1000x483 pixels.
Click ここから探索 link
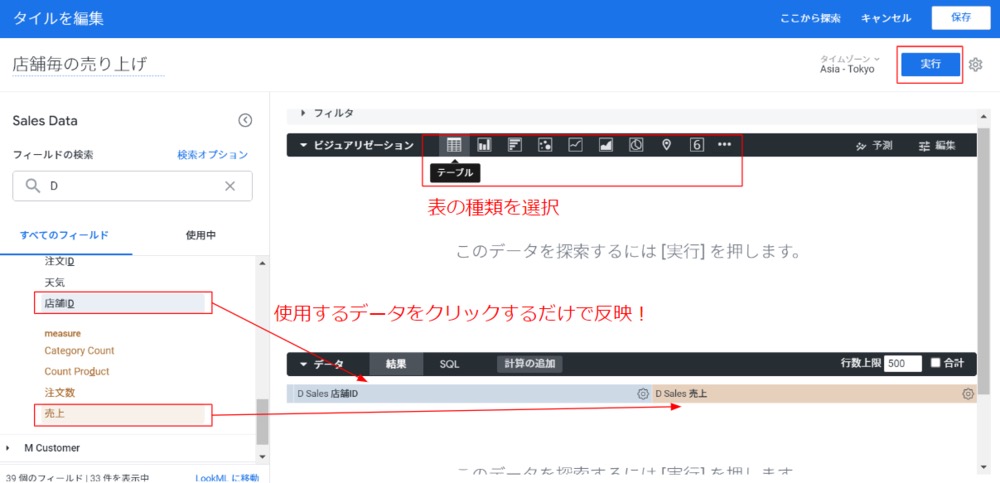811,19
